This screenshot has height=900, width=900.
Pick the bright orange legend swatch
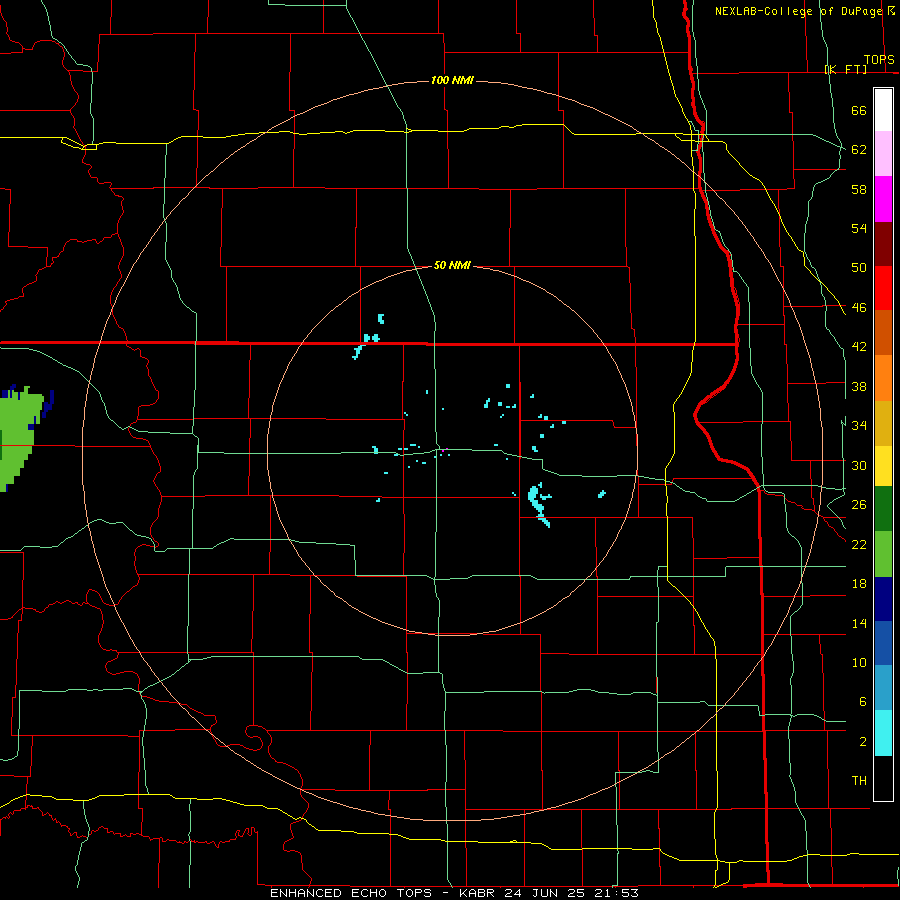(883, 377)
